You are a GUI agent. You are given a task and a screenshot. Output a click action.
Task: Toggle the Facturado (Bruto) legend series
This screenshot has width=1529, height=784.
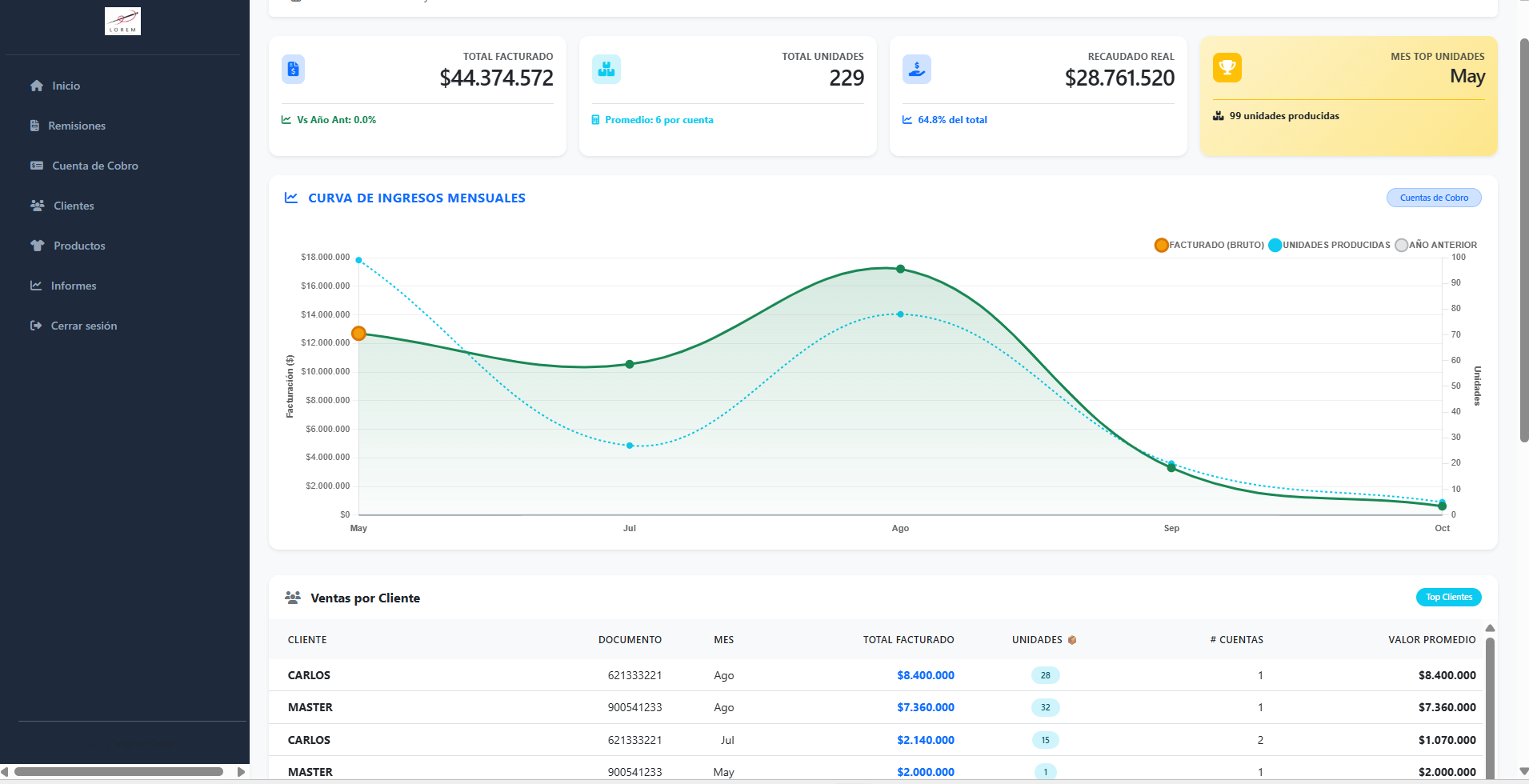click(1210, 245)
